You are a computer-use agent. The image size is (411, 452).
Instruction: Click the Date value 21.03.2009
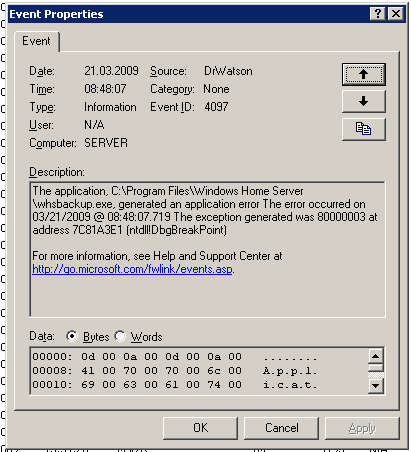tap(111, 71)
